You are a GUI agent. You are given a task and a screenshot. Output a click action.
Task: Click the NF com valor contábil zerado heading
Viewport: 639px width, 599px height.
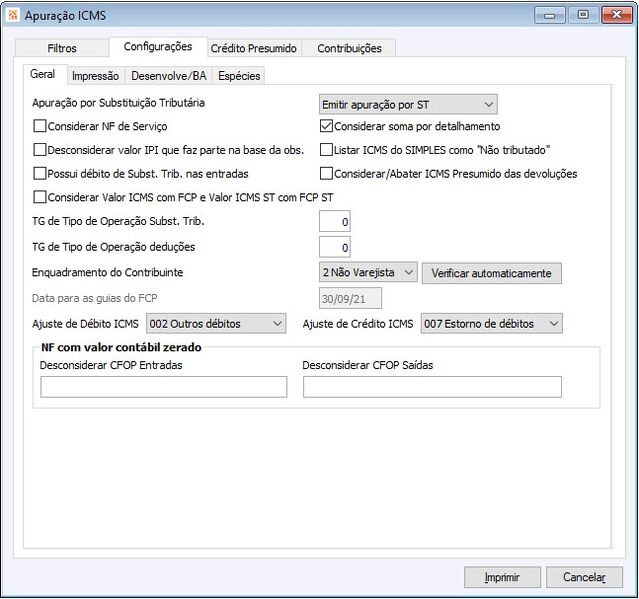tap(121, 347)
